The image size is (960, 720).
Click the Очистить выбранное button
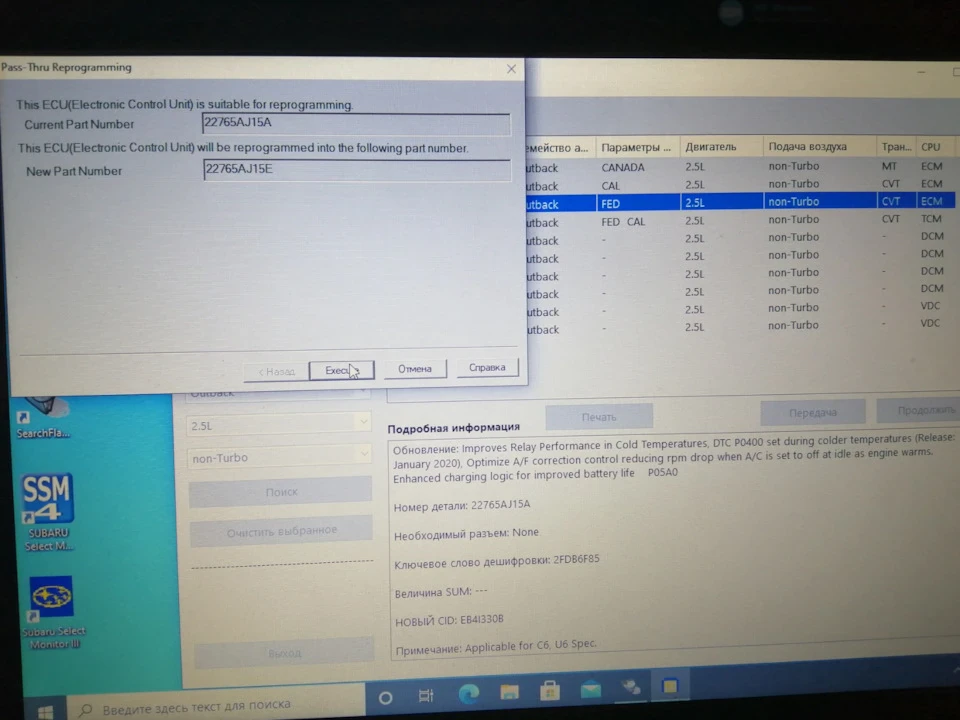[x=282, y=531]
